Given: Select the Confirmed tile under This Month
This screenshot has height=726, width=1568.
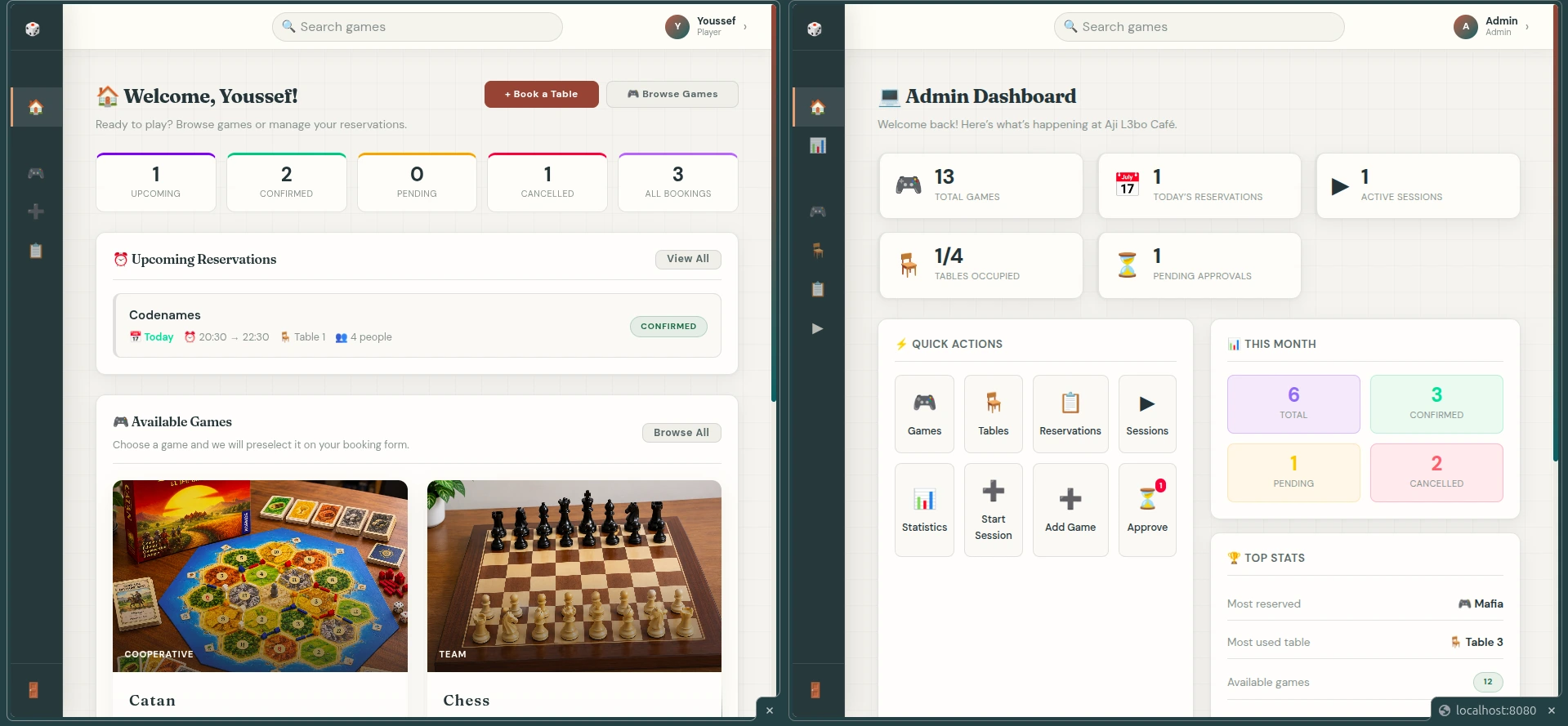Looking at the screenshot, I should [x=1436, y=404].
